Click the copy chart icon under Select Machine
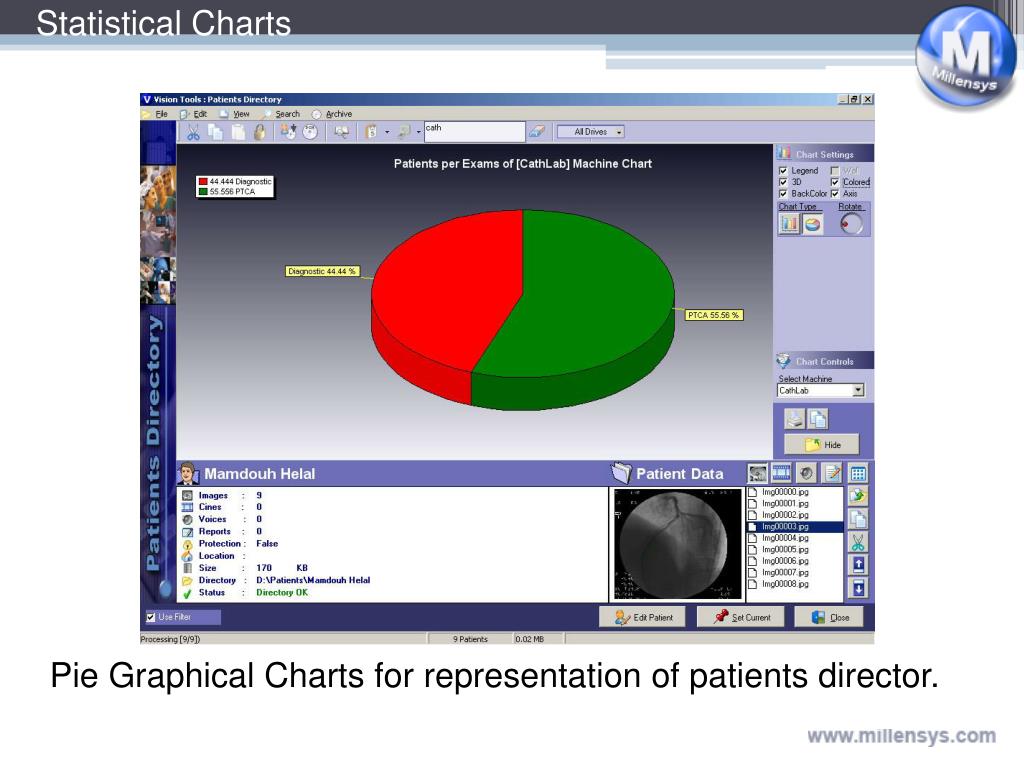1024x768 pixels. tap(818, 419)
